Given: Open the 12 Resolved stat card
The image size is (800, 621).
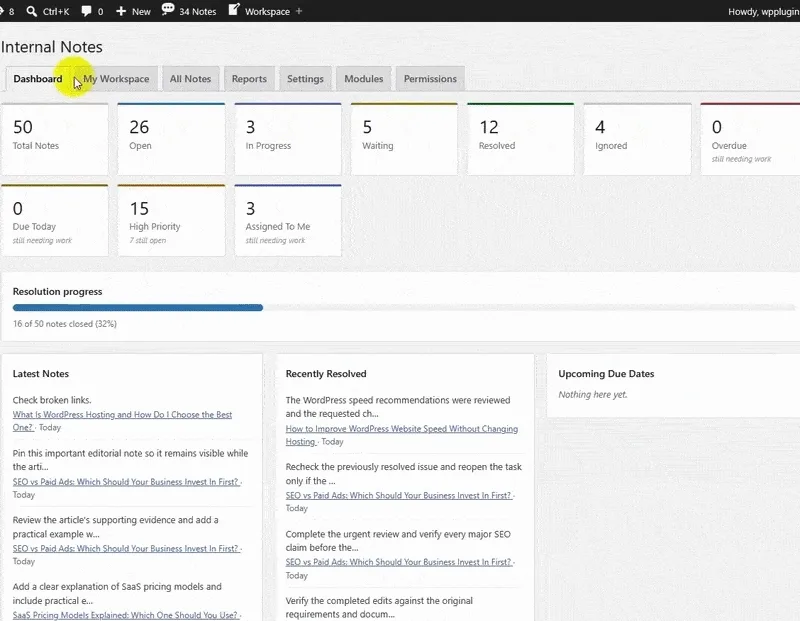Looking at the screenshot, I should 520,139.
